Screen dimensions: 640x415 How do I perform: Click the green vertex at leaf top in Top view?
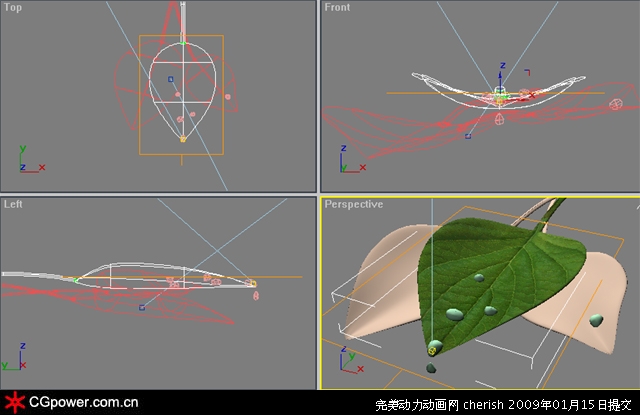(x=185, y=43)
